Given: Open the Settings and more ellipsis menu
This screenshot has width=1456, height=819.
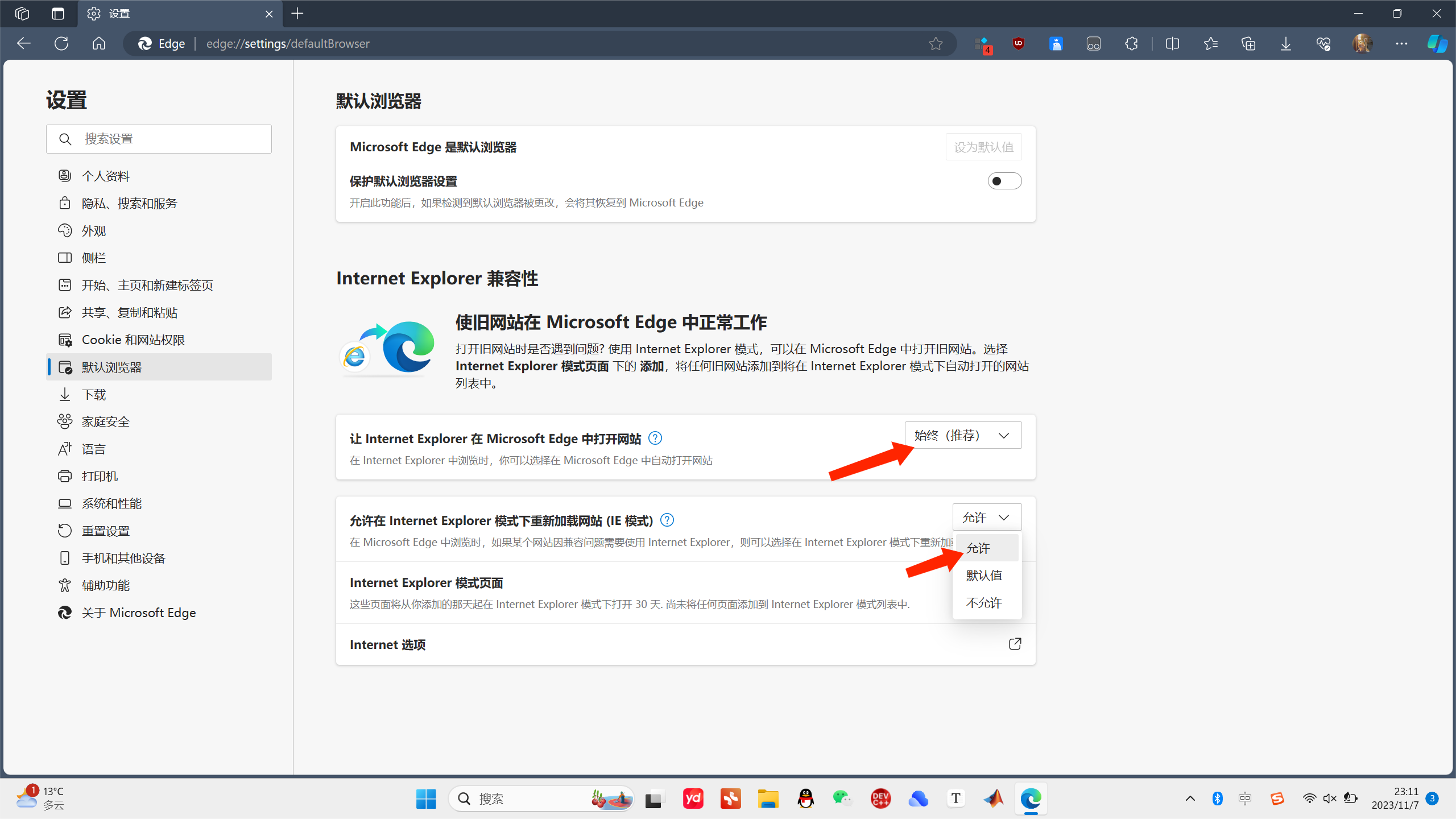Looking at the screenshot, I should [x=1401, y=44].
